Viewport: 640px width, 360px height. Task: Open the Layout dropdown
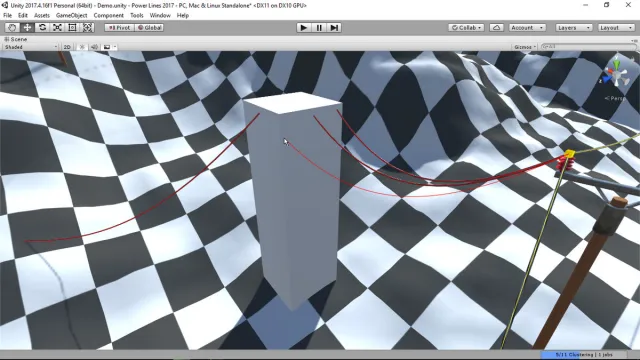[x=616, y=27]
